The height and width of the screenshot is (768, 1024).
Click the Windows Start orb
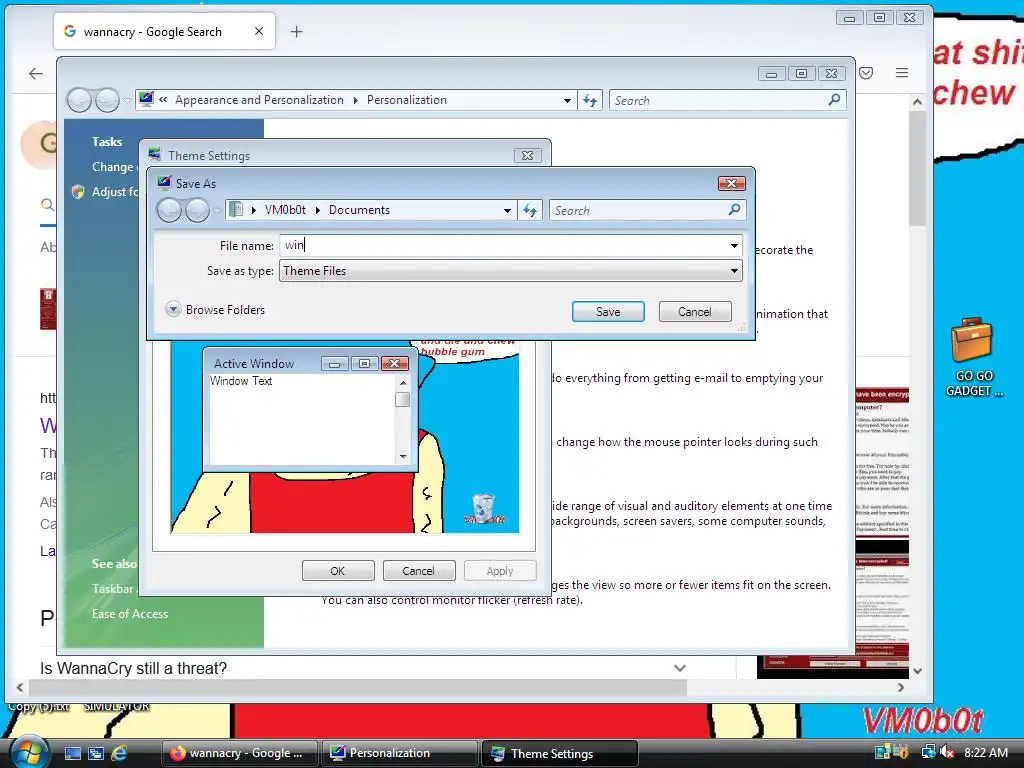click(28, 752)
